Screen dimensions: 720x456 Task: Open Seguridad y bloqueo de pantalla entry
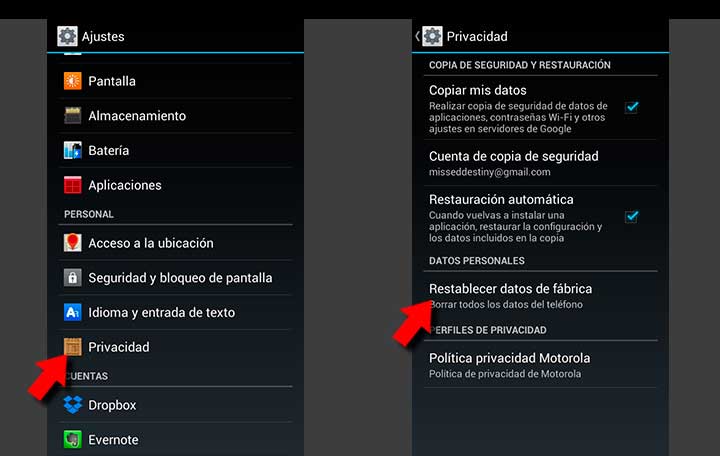(x=175, y=277)
